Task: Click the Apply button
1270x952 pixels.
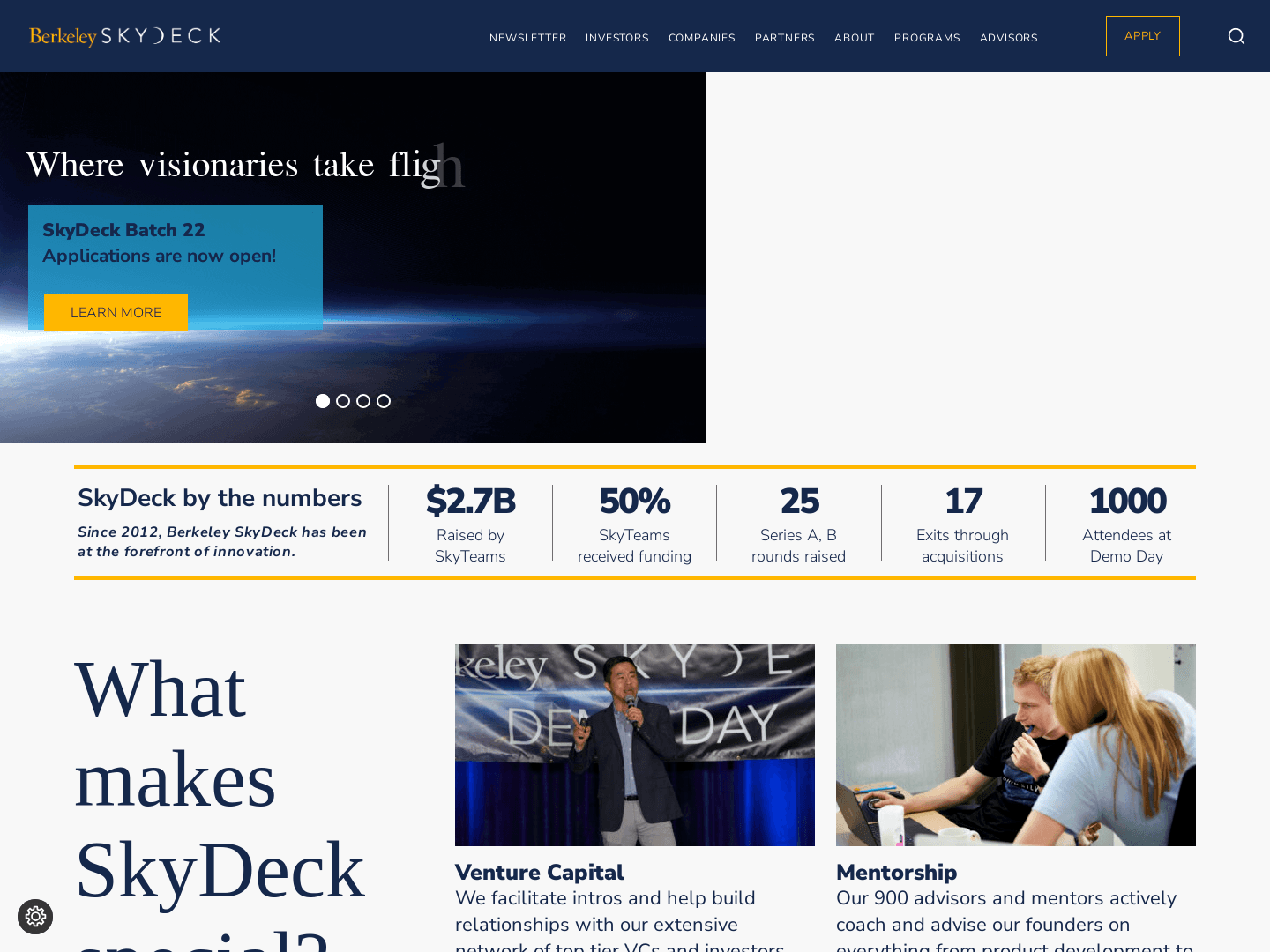Action: [x=1142, y=36]
